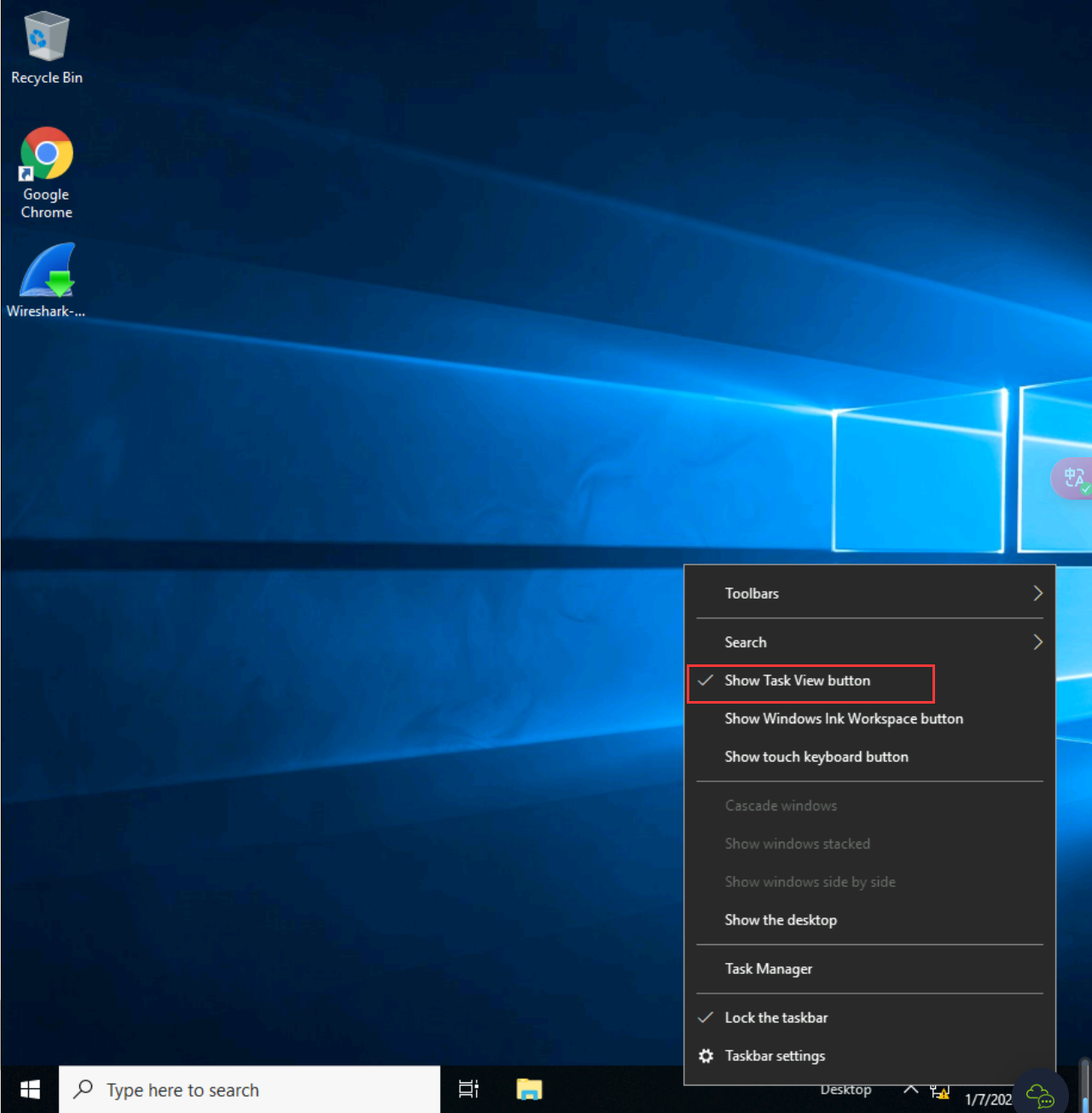The width and height of the screenshot is (1092, 1113).
Task: Select the Google Chrome desktop shortcut
Action: (46, 173)
